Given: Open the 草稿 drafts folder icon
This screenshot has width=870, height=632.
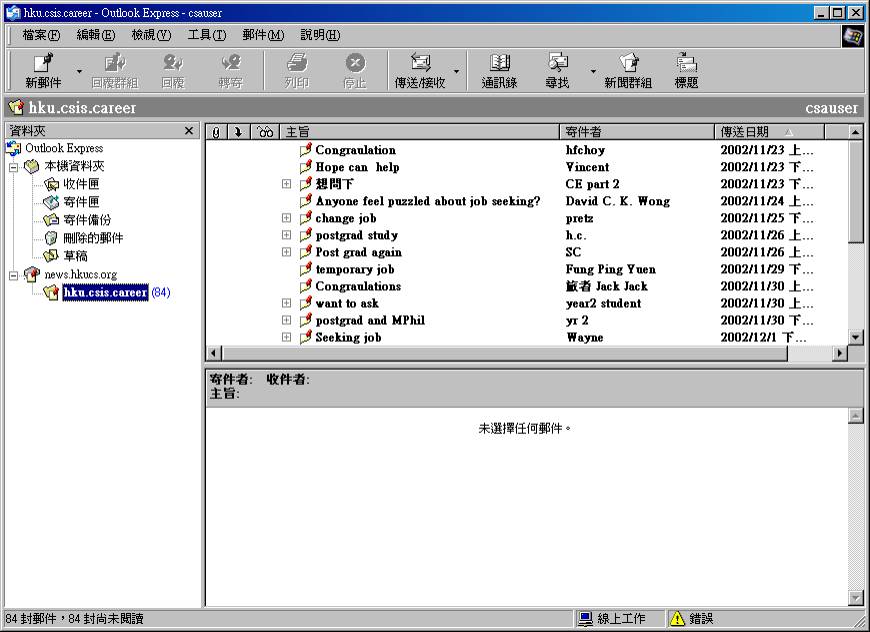Looking at the screenshot, I should coord(51,256).
